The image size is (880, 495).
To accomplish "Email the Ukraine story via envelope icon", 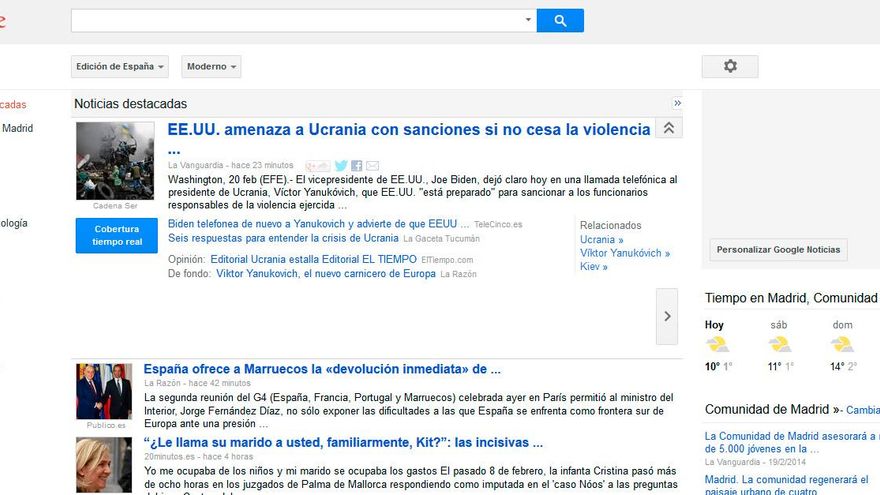I will pos(372,166).
